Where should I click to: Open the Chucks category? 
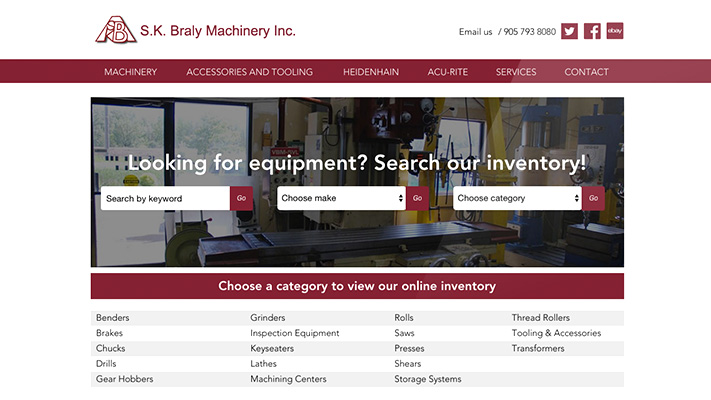[x=110, y=348]
